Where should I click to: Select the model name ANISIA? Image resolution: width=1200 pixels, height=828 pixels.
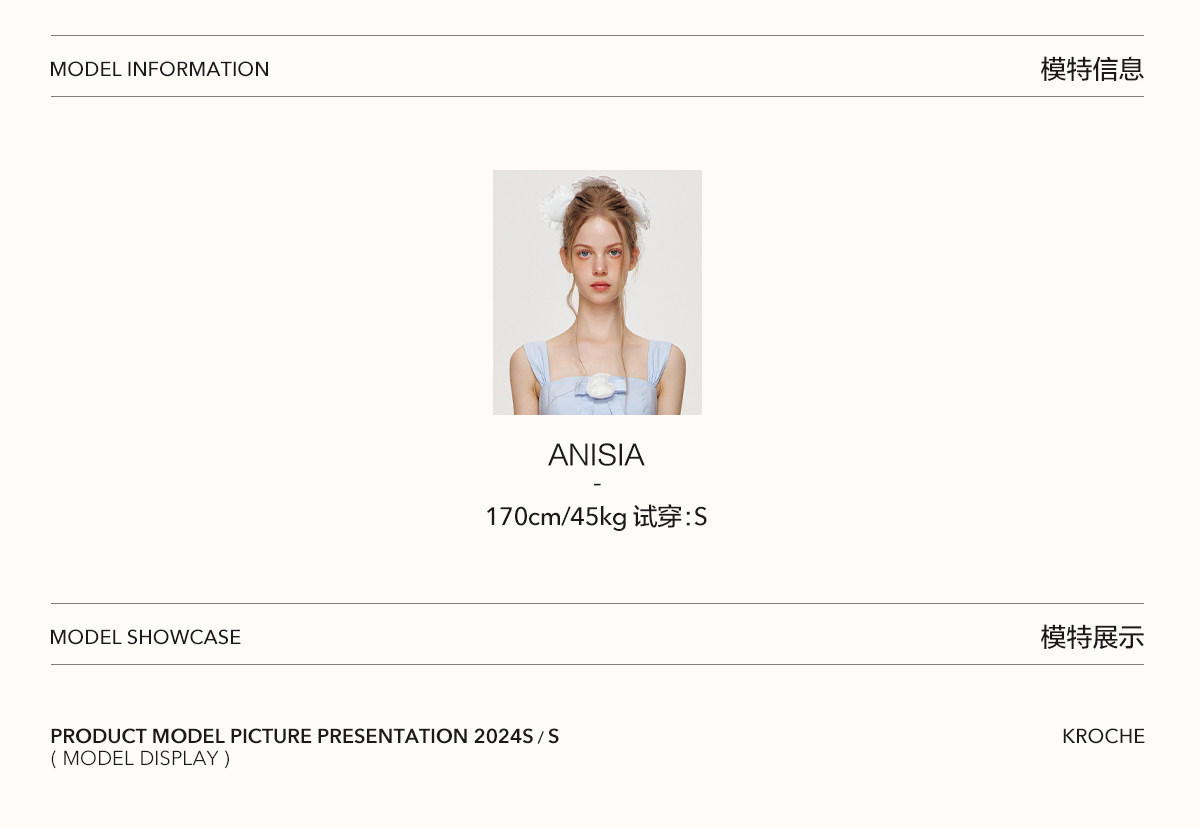(x=596, y=455)
